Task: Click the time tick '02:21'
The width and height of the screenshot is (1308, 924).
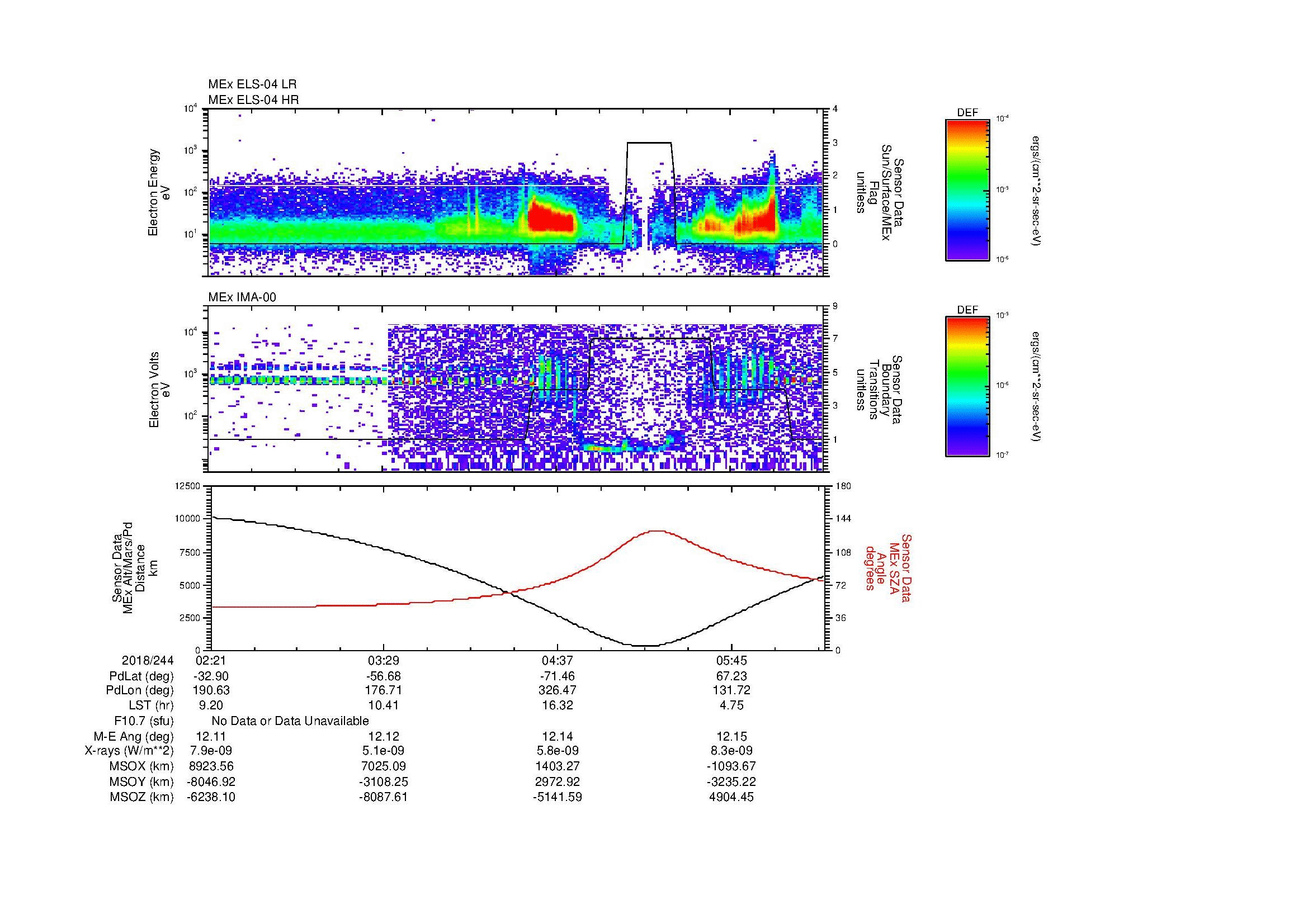Action: pos(211,660)
